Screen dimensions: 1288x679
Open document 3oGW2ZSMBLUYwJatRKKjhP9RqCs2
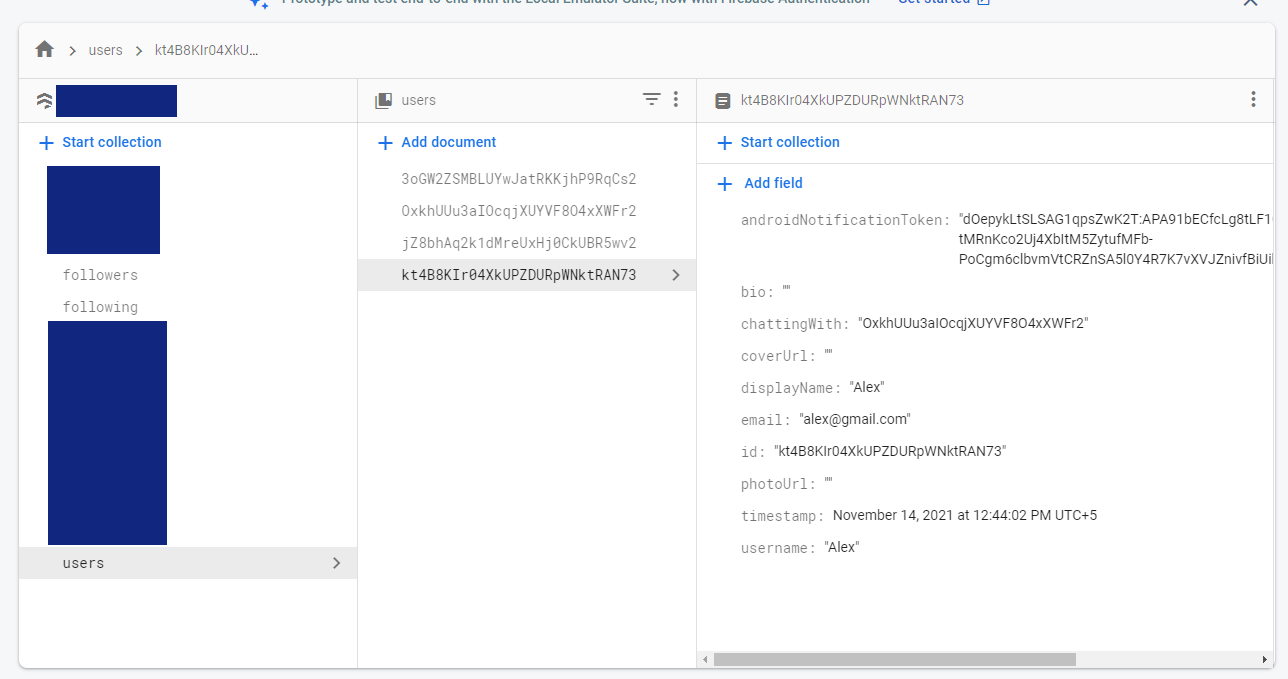point(519,179)
